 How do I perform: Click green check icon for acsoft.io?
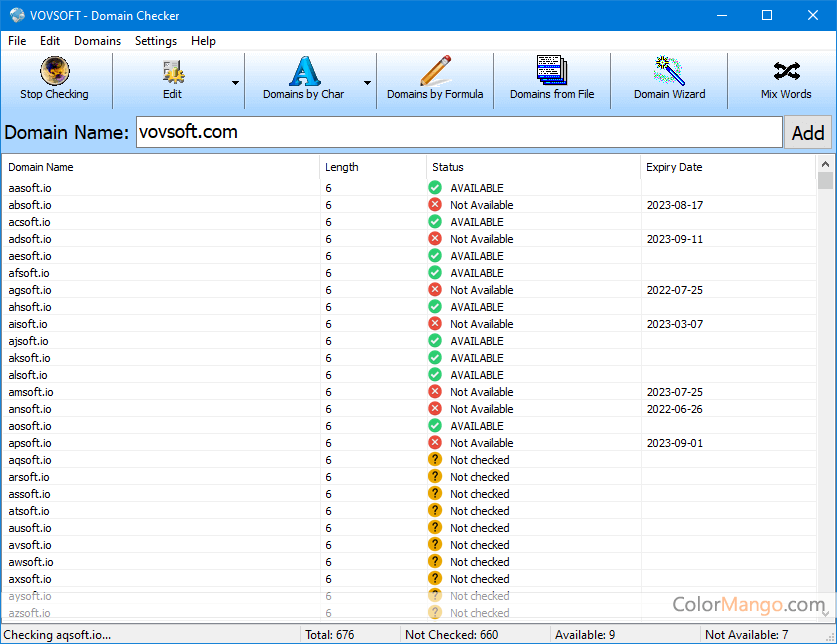click(x=435, y=222)
